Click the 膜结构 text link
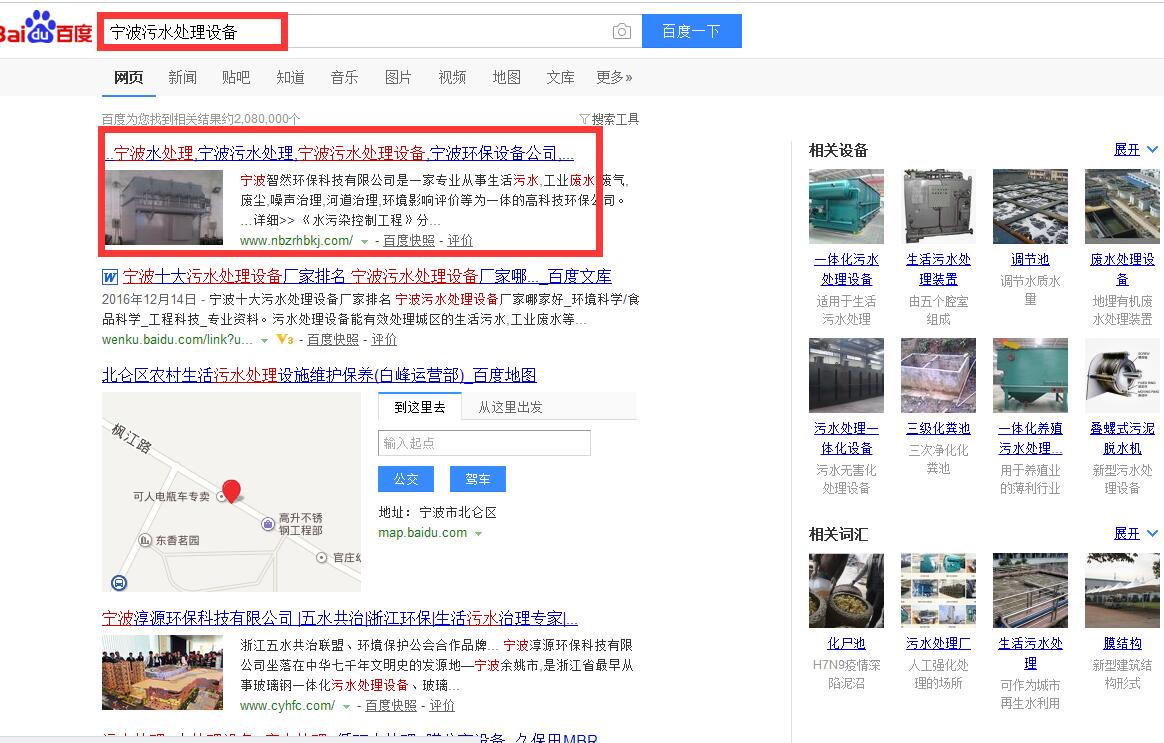1164x743 pixels. coord(1122,644)
